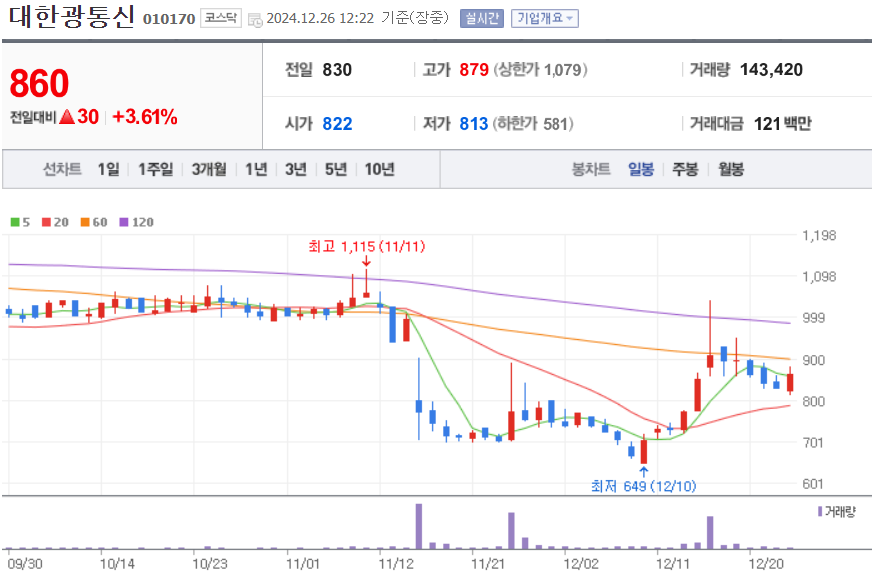Click the calendar icon beside the date
The width and height of the screenshot is (872, 581).
tap(255, 21)
